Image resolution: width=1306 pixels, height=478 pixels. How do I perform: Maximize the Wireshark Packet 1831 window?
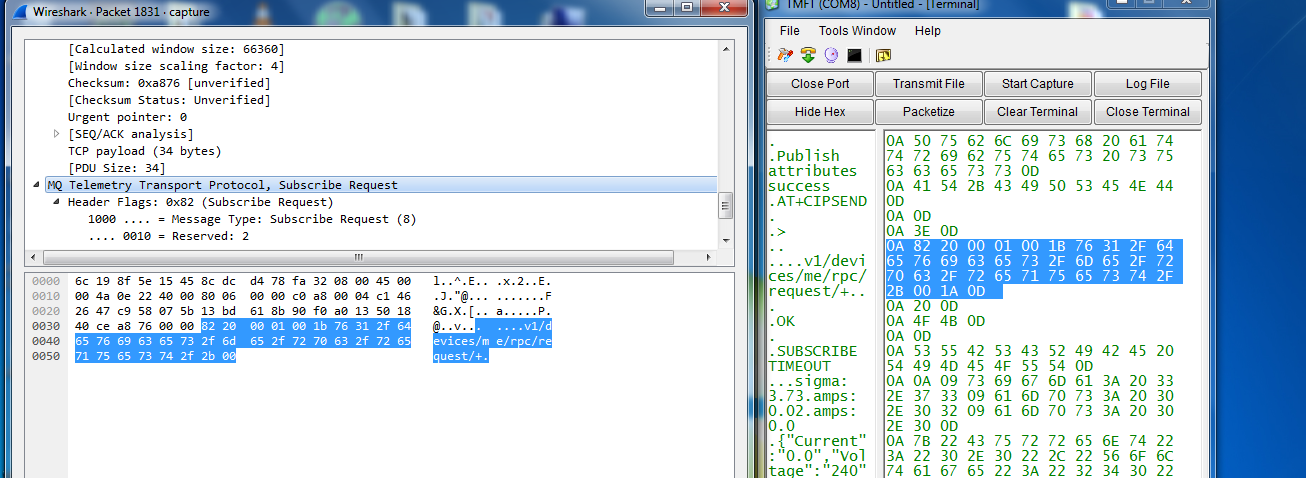coord(686,6)
